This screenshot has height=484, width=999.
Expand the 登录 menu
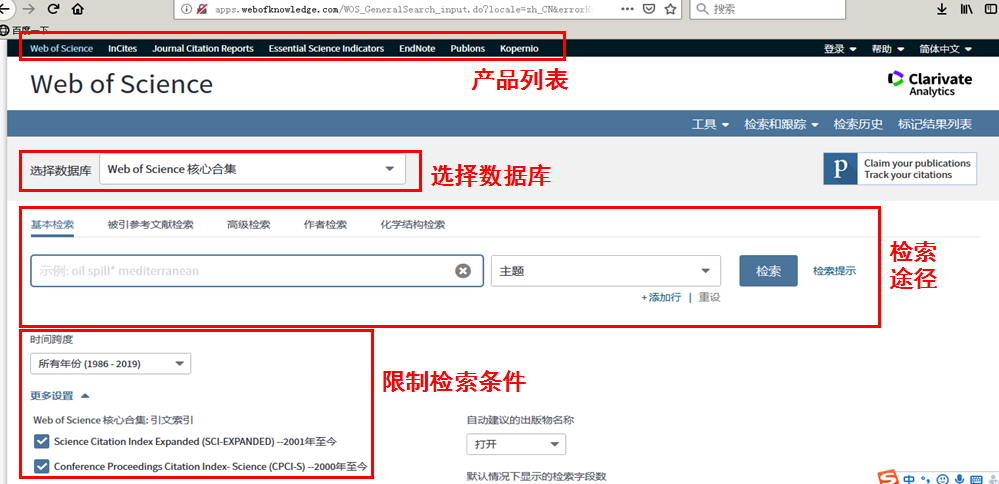(840, 48)
